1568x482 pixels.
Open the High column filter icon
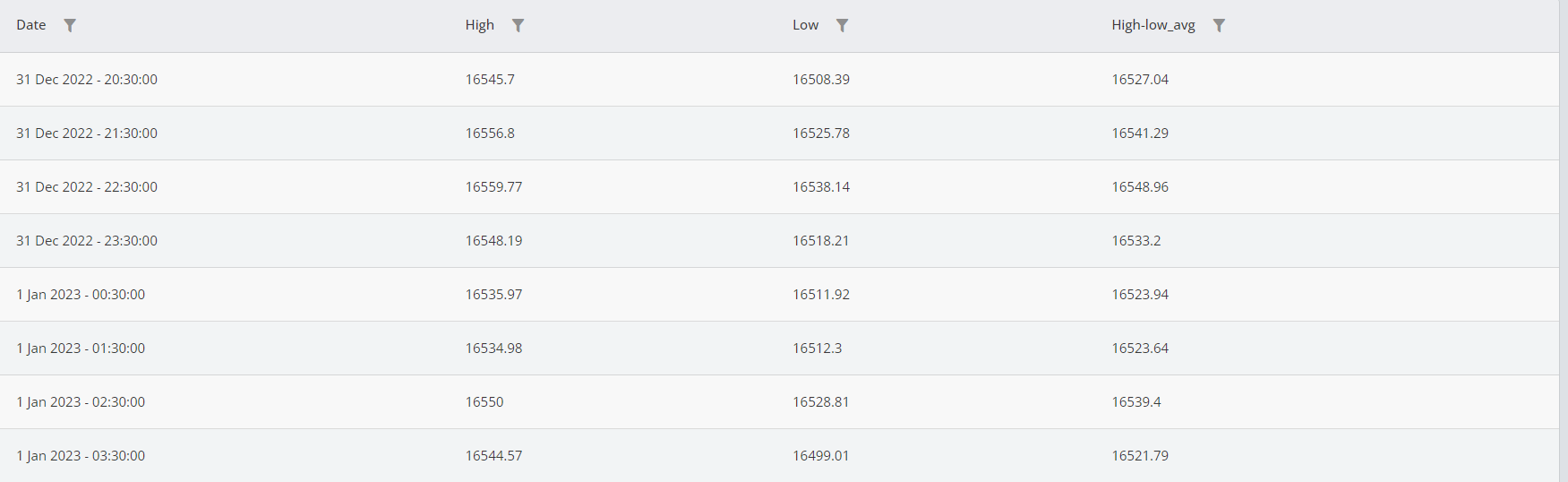pyautogui.click(x=518, y=25)
